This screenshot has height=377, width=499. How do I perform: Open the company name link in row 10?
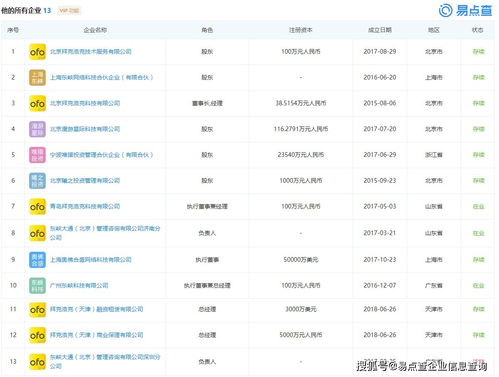[x=79, y=285]
